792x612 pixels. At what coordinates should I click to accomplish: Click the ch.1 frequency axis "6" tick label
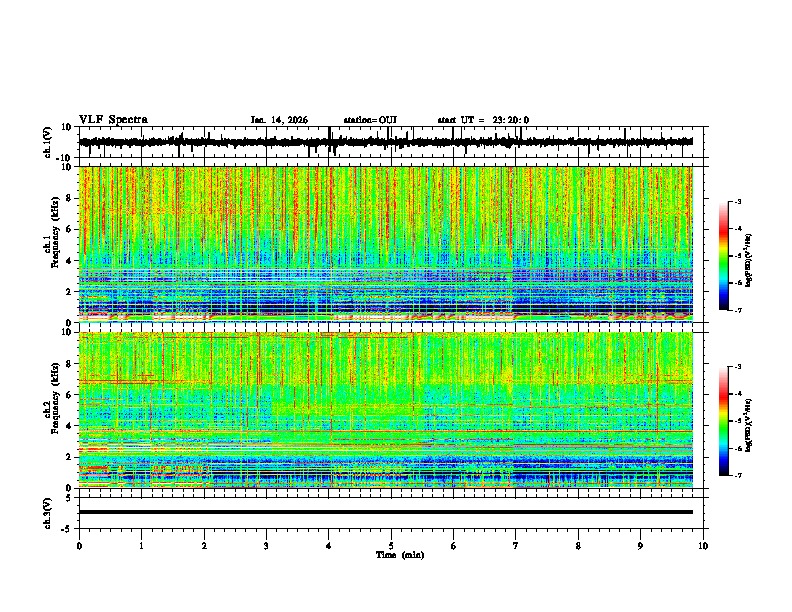pyautogui.click(x=69, y=230)
